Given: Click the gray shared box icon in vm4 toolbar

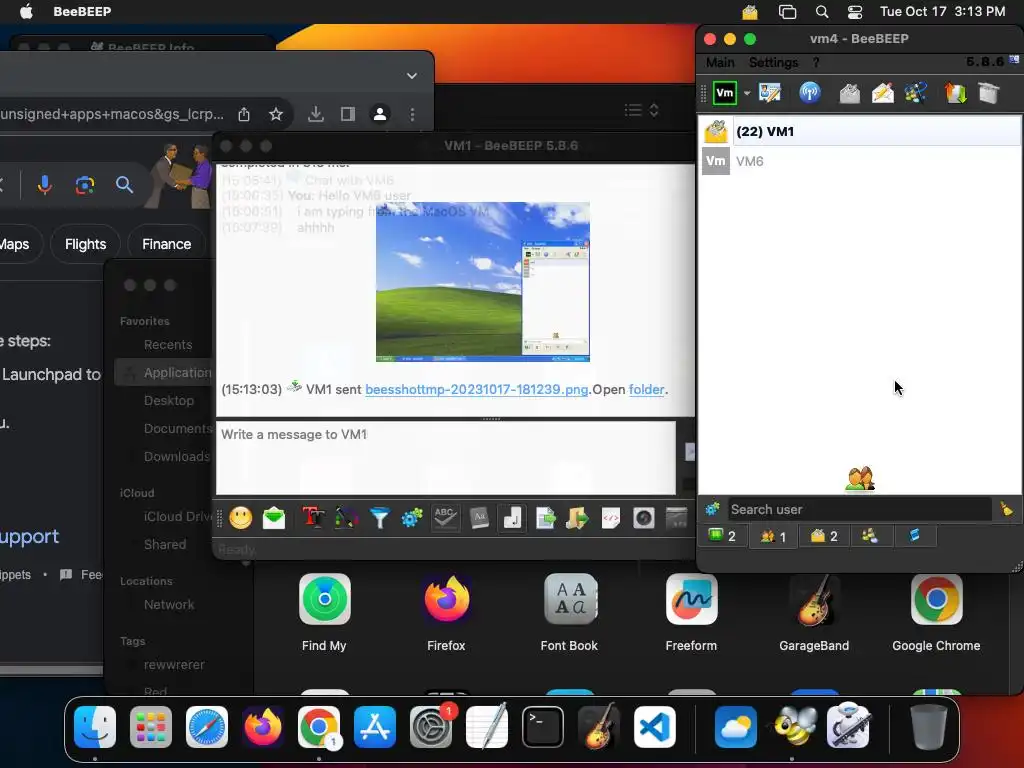Looking at the screenshot, I should [989, 93].
